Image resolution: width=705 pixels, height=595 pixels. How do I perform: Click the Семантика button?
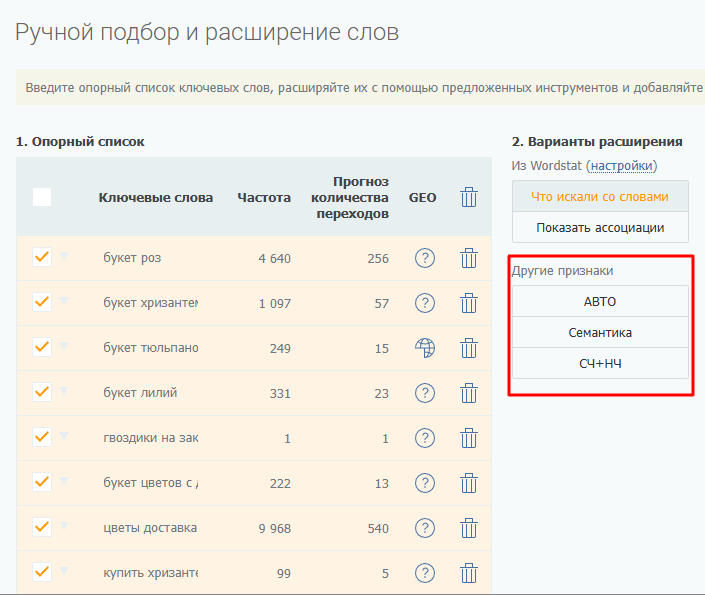click(600, 332)
